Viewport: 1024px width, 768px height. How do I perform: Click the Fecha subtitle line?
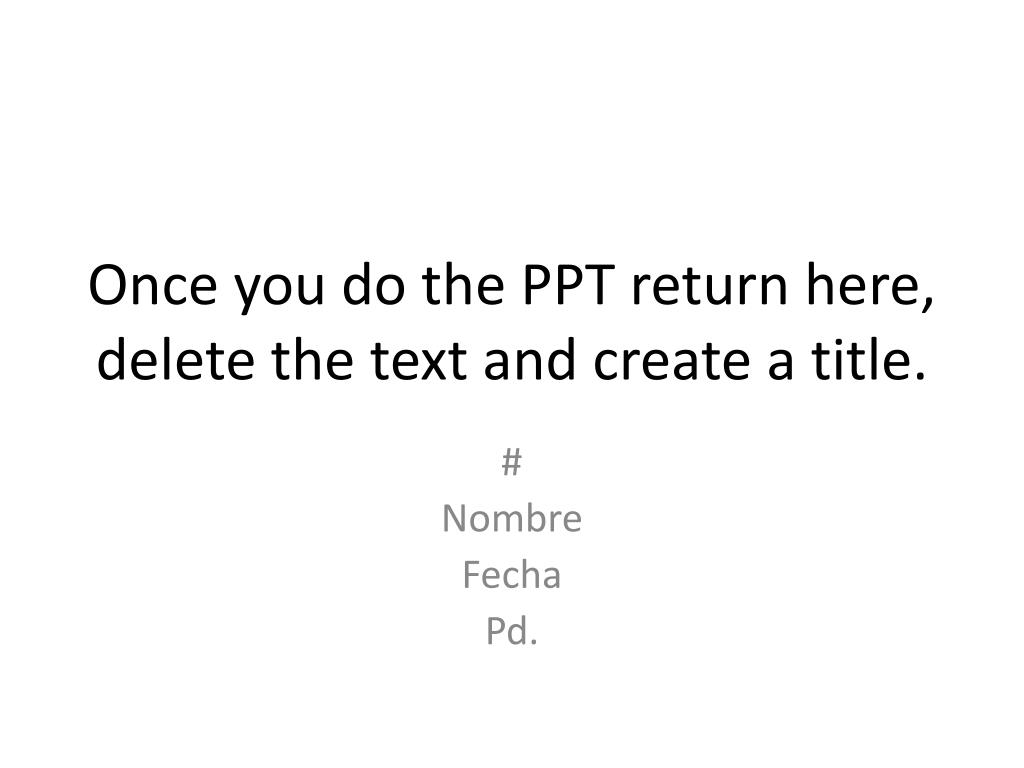511,575
